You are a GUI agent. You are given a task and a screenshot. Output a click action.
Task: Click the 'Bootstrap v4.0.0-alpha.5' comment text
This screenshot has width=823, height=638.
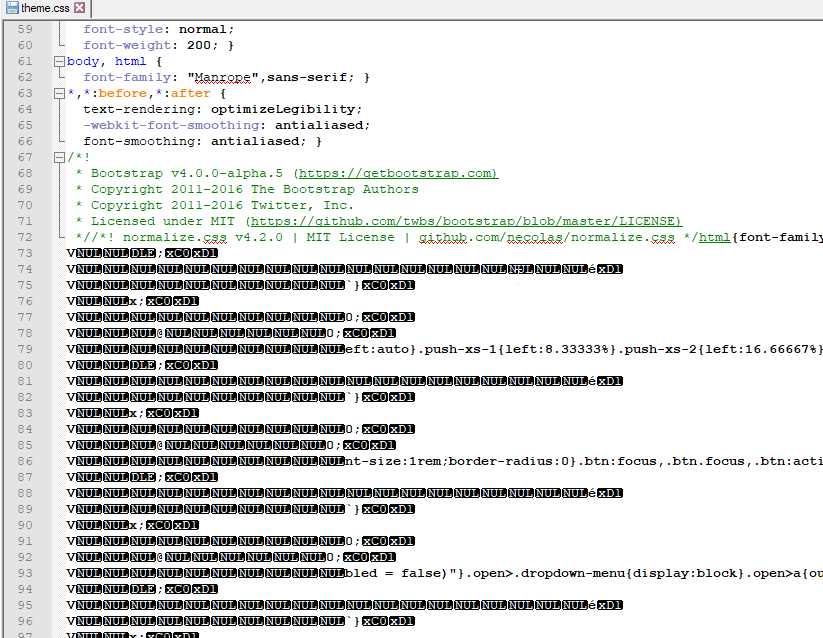pos(186,174)
